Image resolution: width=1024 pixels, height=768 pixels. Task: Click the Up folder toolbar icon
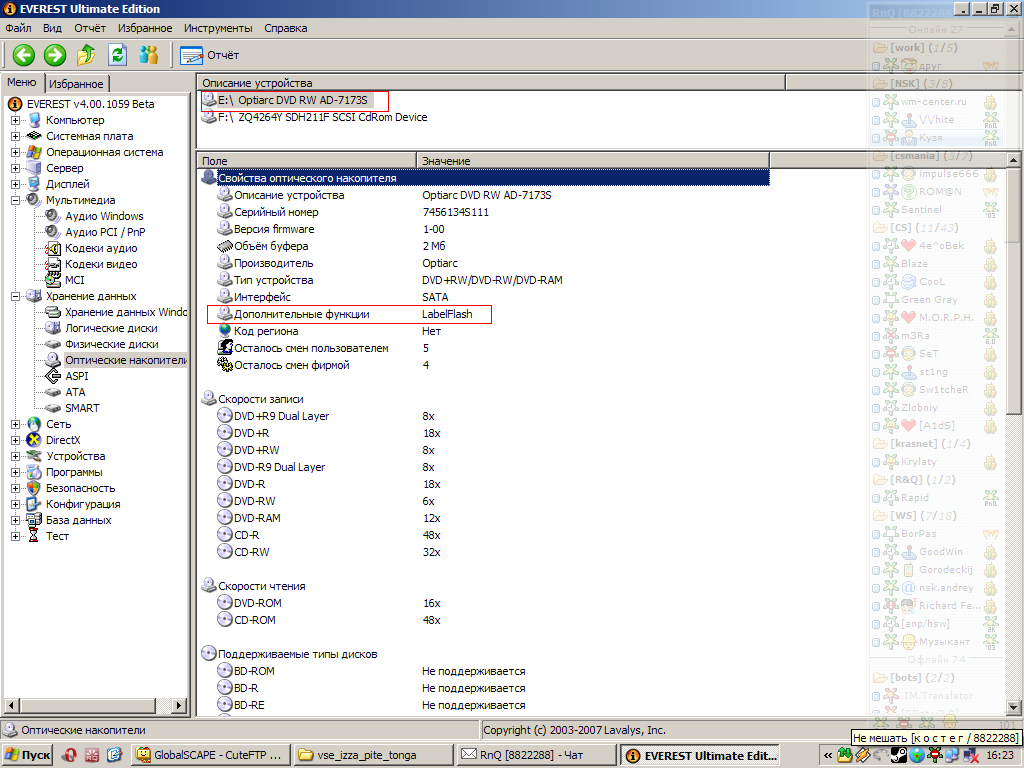point(86,55)
